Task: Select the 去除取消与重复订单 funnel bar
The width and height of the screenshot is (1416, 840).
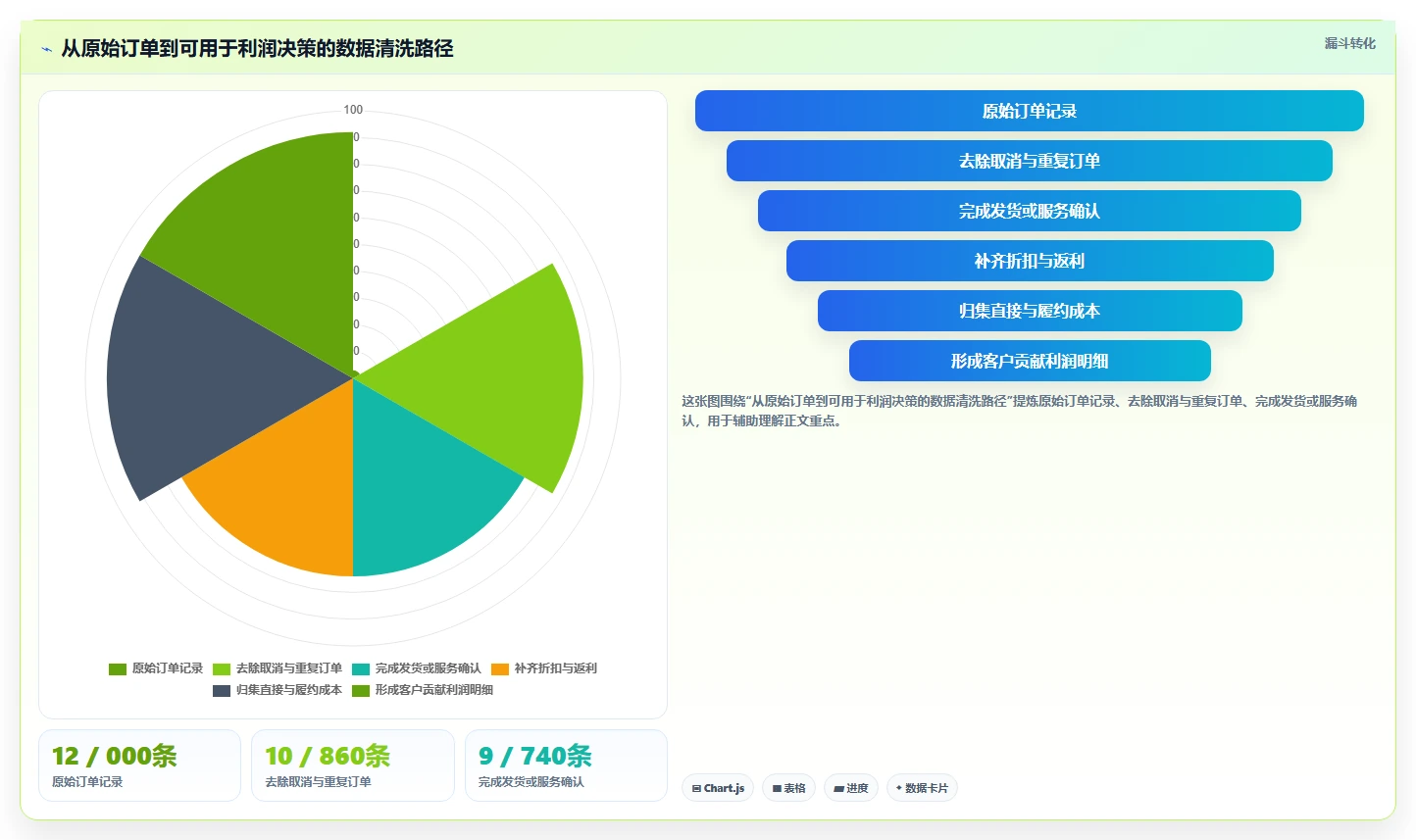Action: tap(1029, 161)
